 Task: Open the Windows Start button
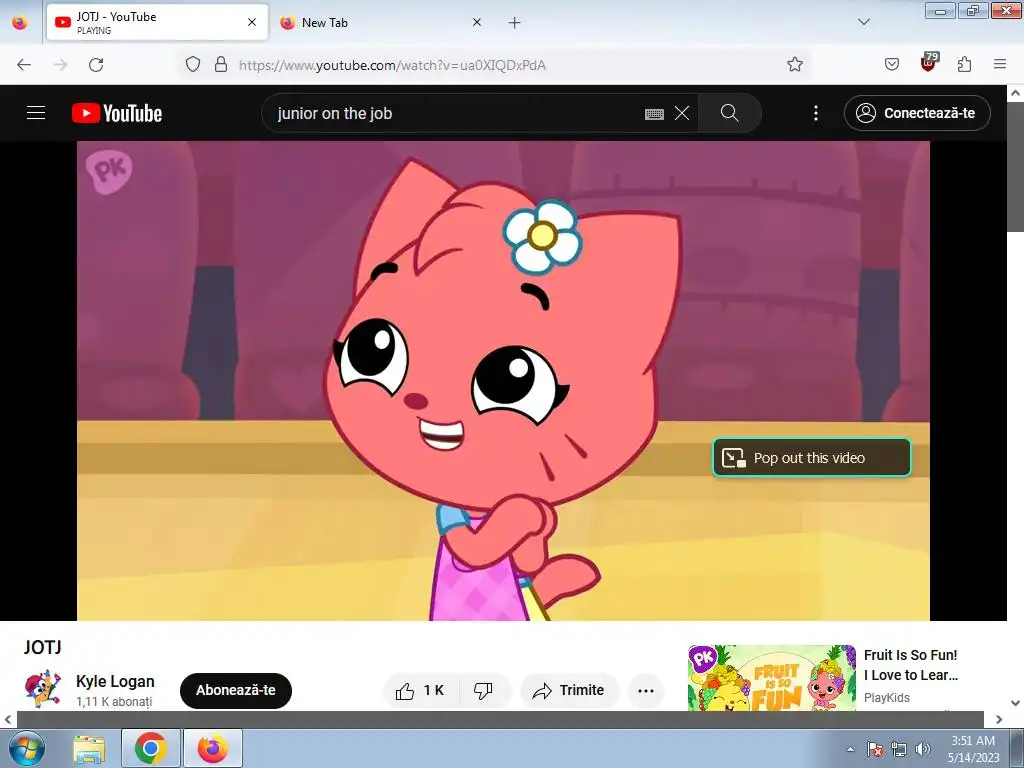pos(26,748)
